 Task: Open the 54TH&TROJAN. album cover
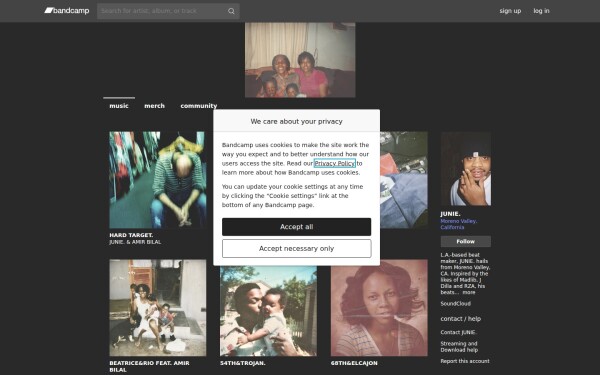268,311
